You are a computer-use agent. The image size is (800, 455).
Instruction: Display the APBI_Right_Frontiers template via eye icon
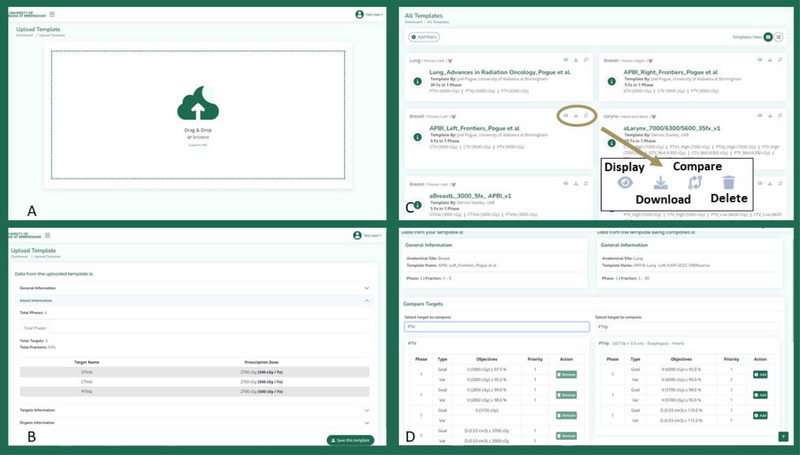coord(760,60)
